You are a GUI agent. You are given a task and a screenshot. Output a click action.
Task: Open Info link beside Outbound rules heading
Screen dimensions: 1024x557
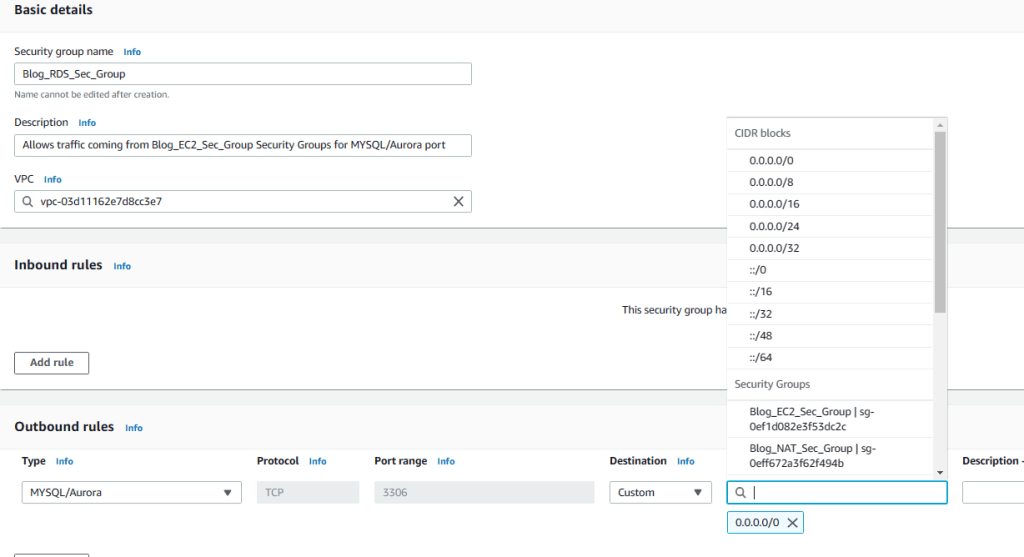point(134,428)
